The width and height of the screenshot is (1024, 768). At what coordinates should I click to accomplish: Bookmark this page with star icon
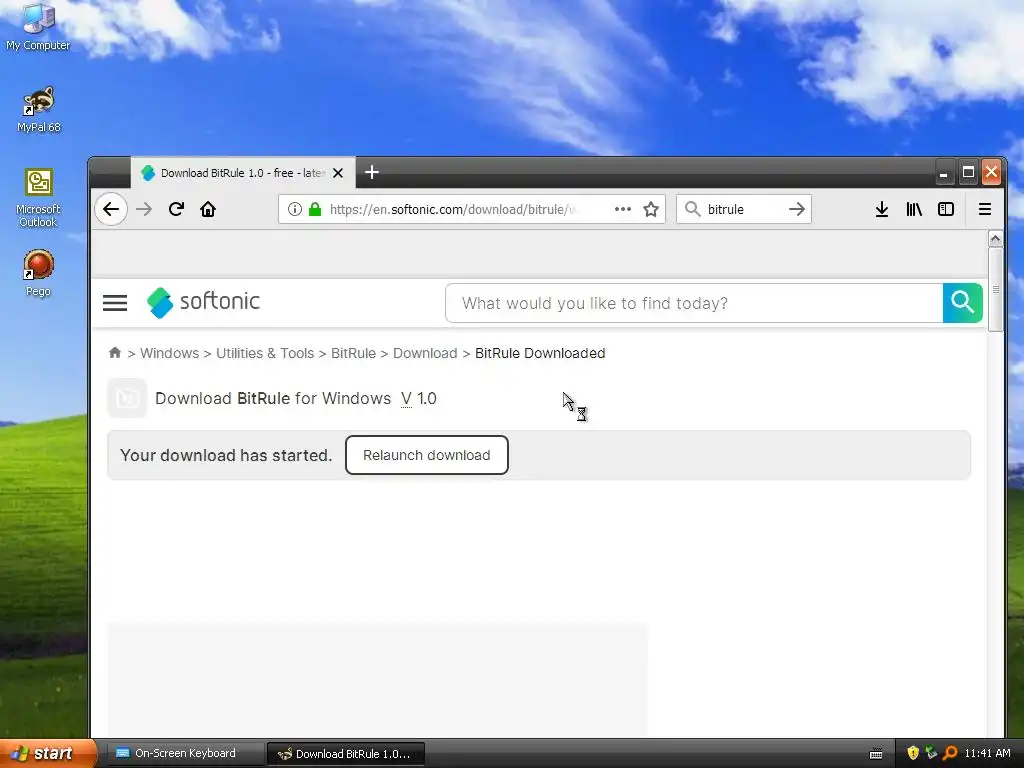(x=651, y=209)
